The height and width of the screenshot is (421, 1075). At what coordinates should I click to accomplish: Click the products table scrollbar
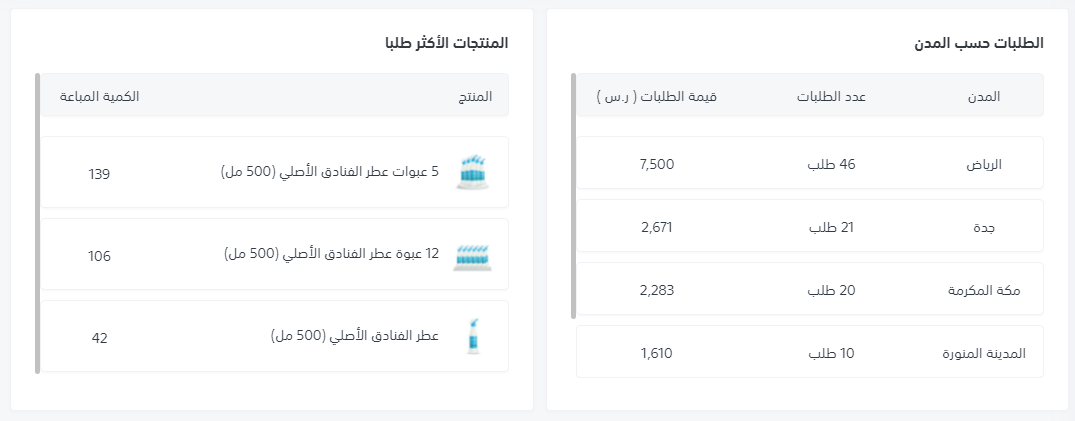37,222
